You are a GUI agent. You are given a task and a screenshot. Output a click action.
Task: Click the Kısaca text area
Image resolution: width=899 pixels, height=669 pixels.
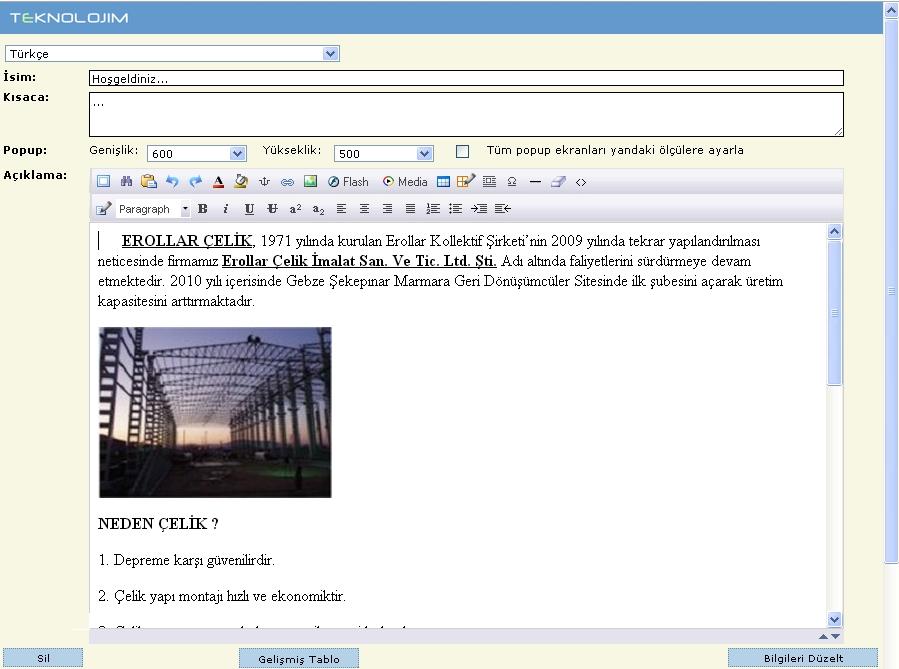coord(466,115)
